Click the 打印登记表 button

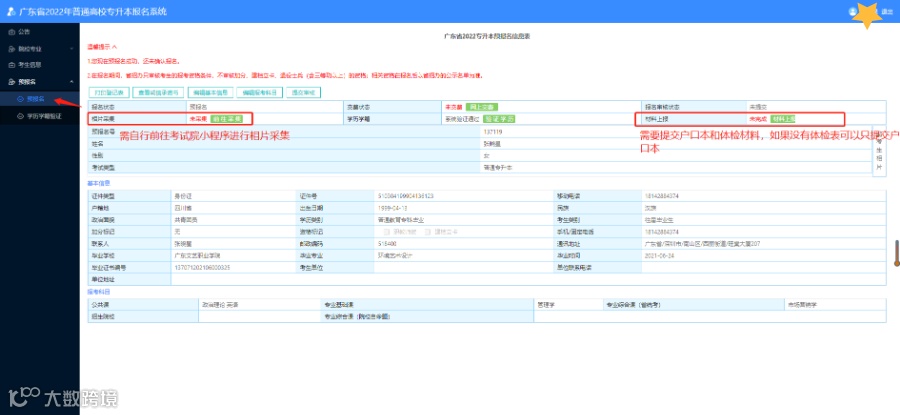[108, 92]
